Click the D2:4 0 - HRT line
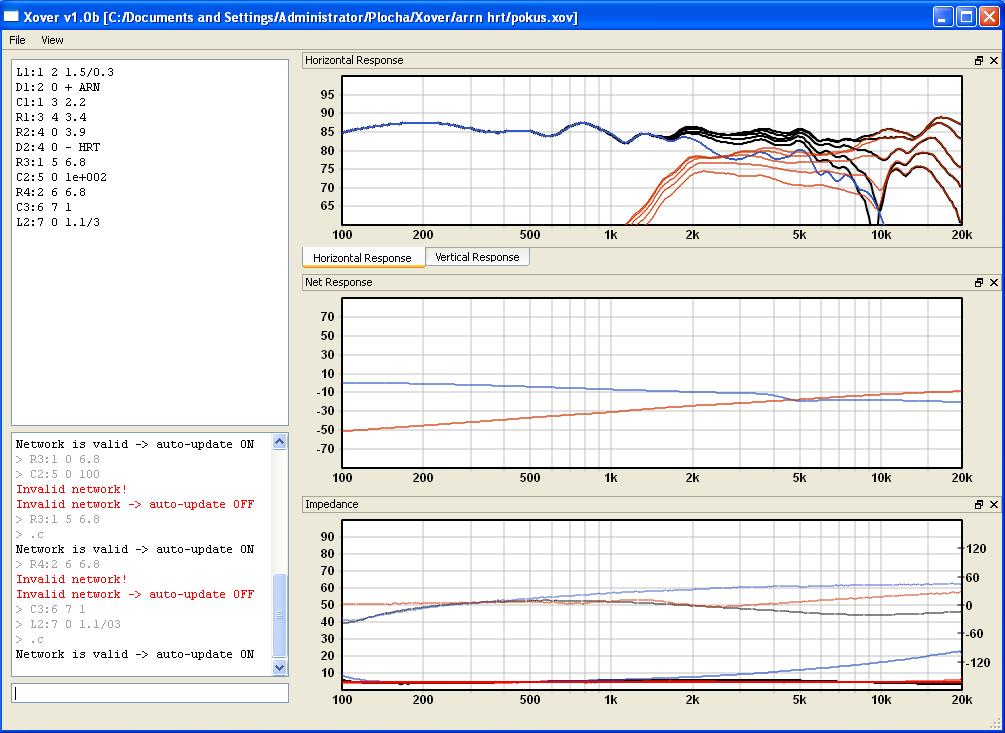The height and width of the screenshot is (733, 1005). (x=58, y=147)
